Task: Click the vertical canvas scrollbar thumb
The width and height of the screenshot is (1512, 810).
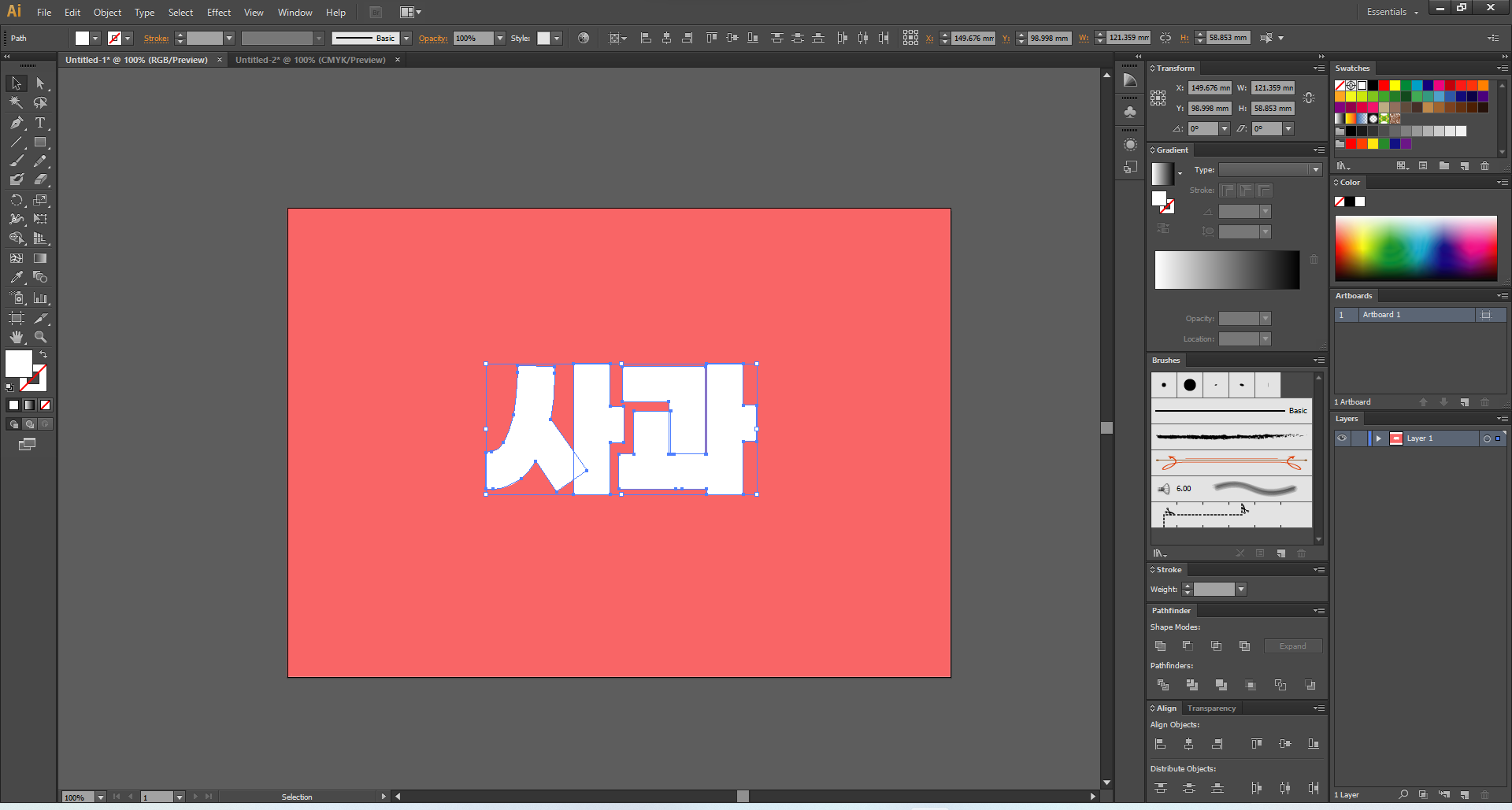Action: (x=1107, y=428)
